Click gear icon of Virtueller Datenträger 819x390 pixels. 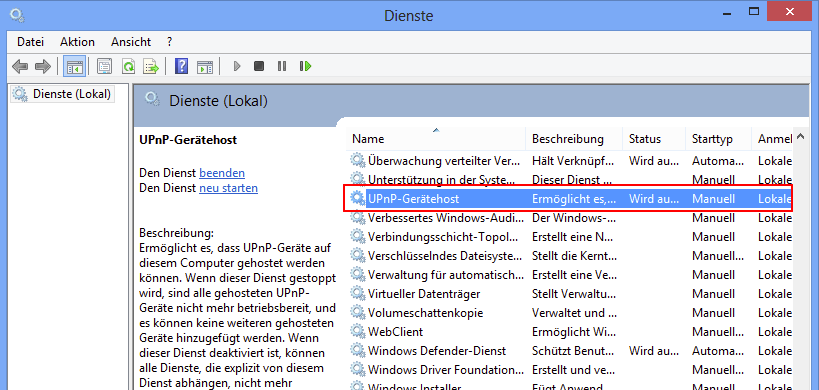tap(358, 293)
